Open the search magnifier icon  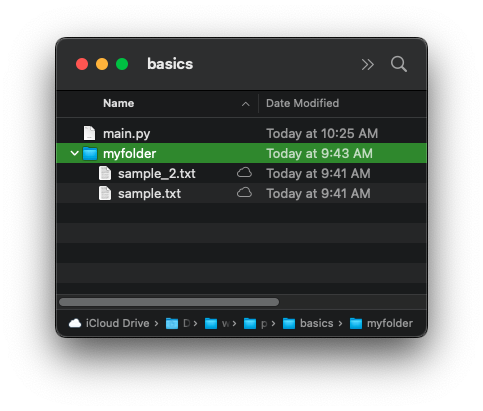[399, 64]
